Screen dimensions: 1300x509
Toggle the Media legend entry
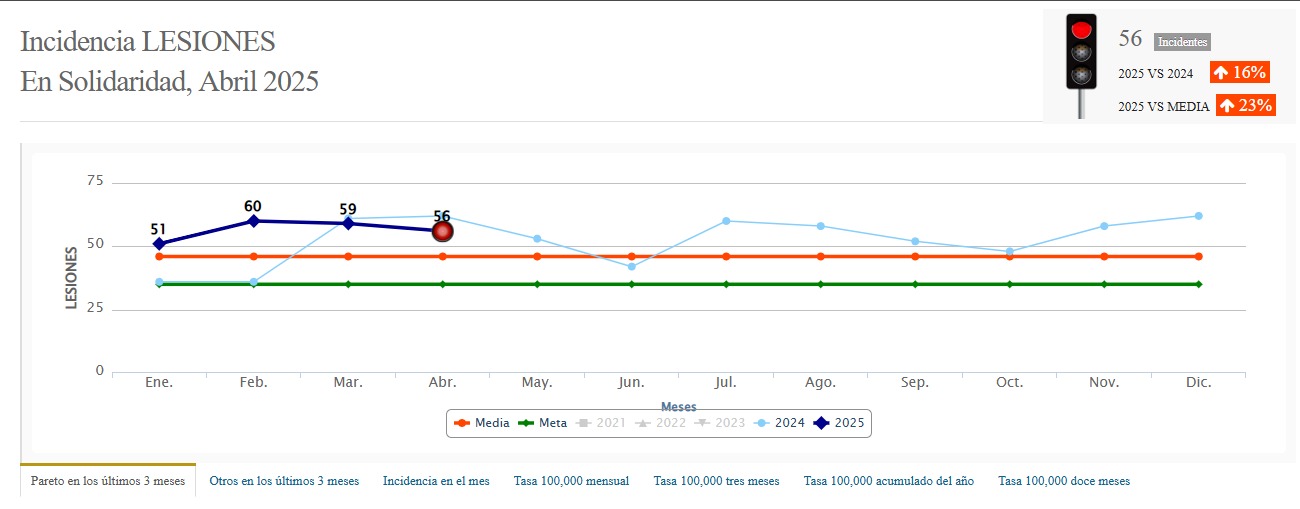pos(482,423)
